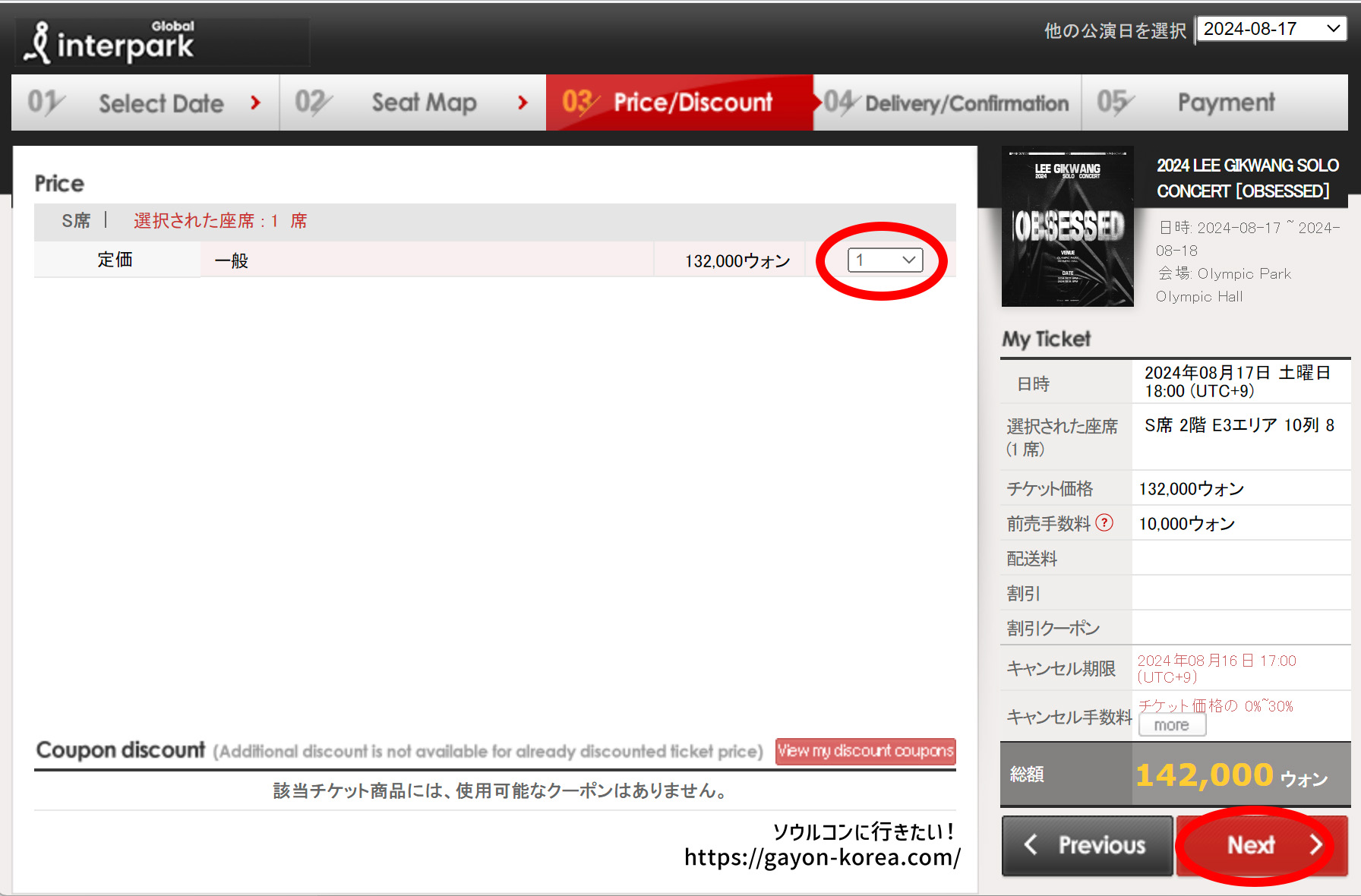Open the Delivery/Confirmation step tab
1361x896 pixels.
click(947, 103)
